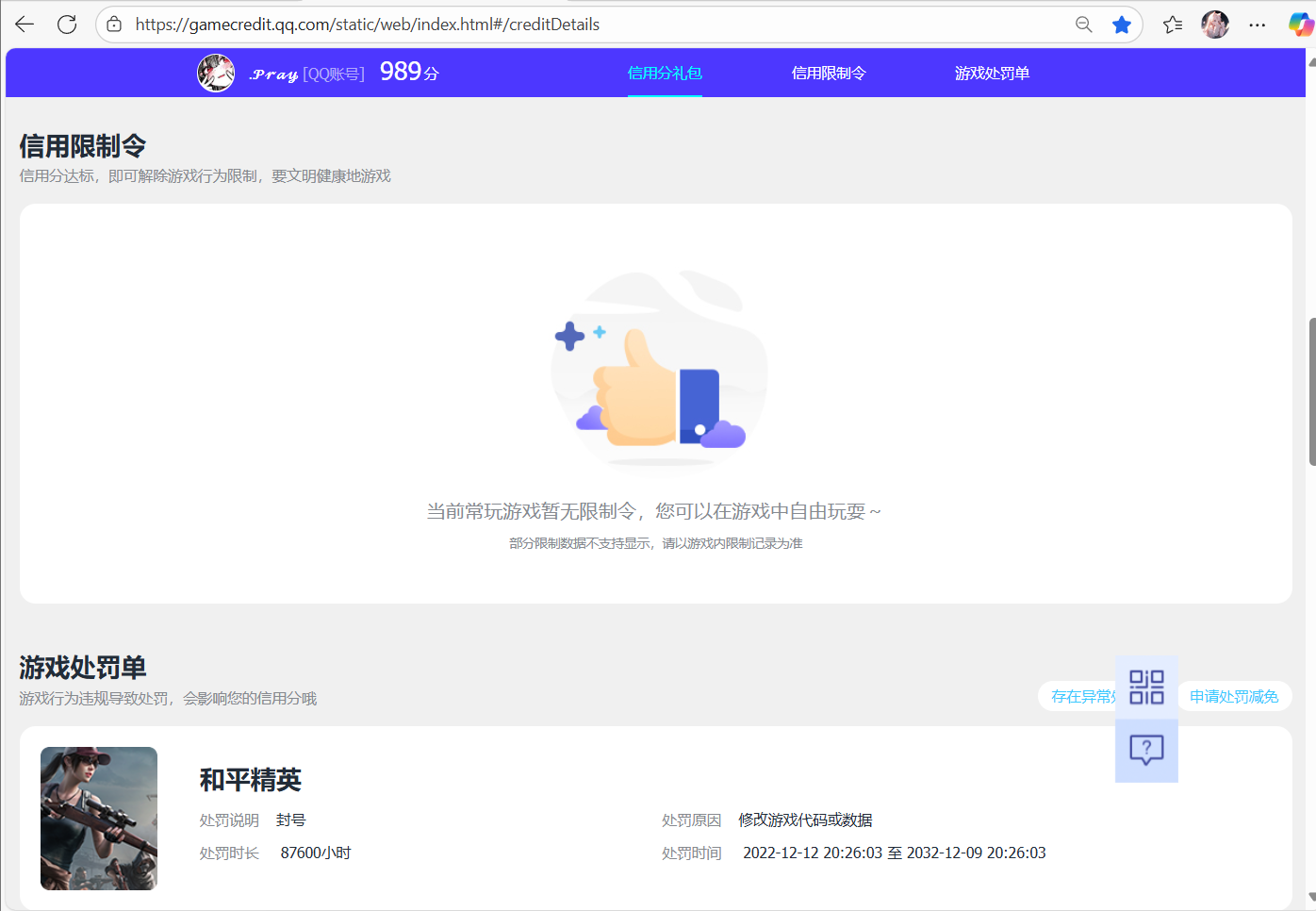Click the 修改游戏代码或数据 penalty reason
Viewport: 1316px width, 911px height.
(x=806, y=820)
